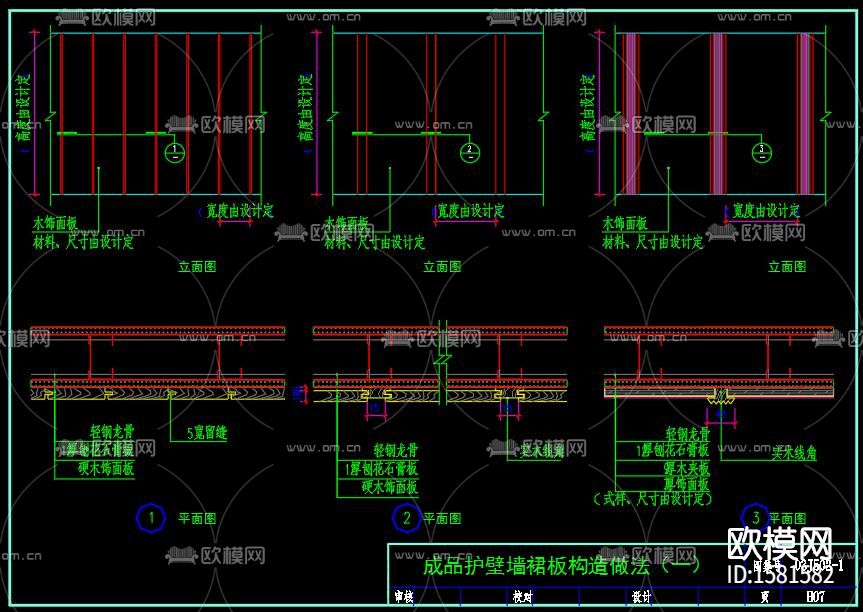
Task: Select the green section callout circle 3
Action: tap(762, 152)
